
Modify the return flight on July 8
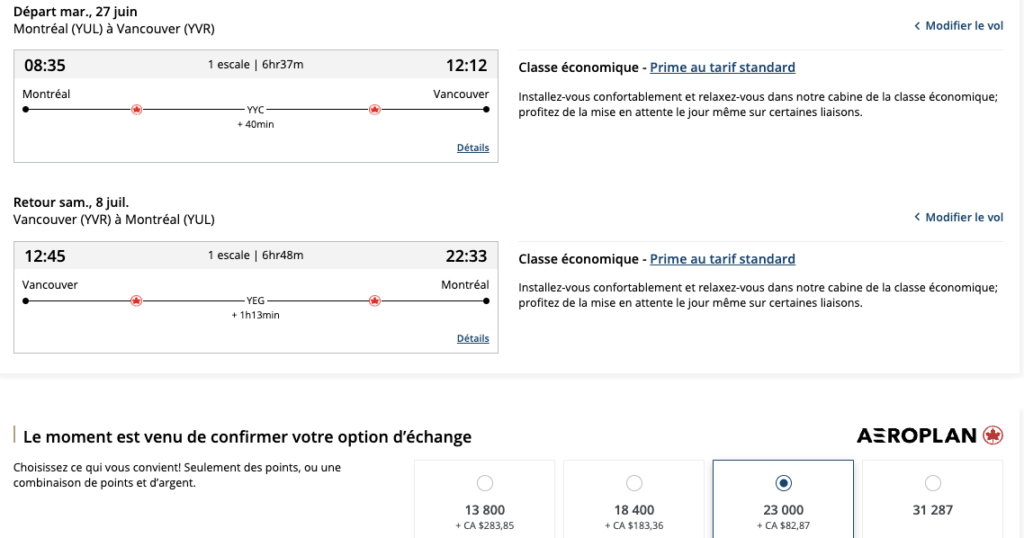(959, 217)
